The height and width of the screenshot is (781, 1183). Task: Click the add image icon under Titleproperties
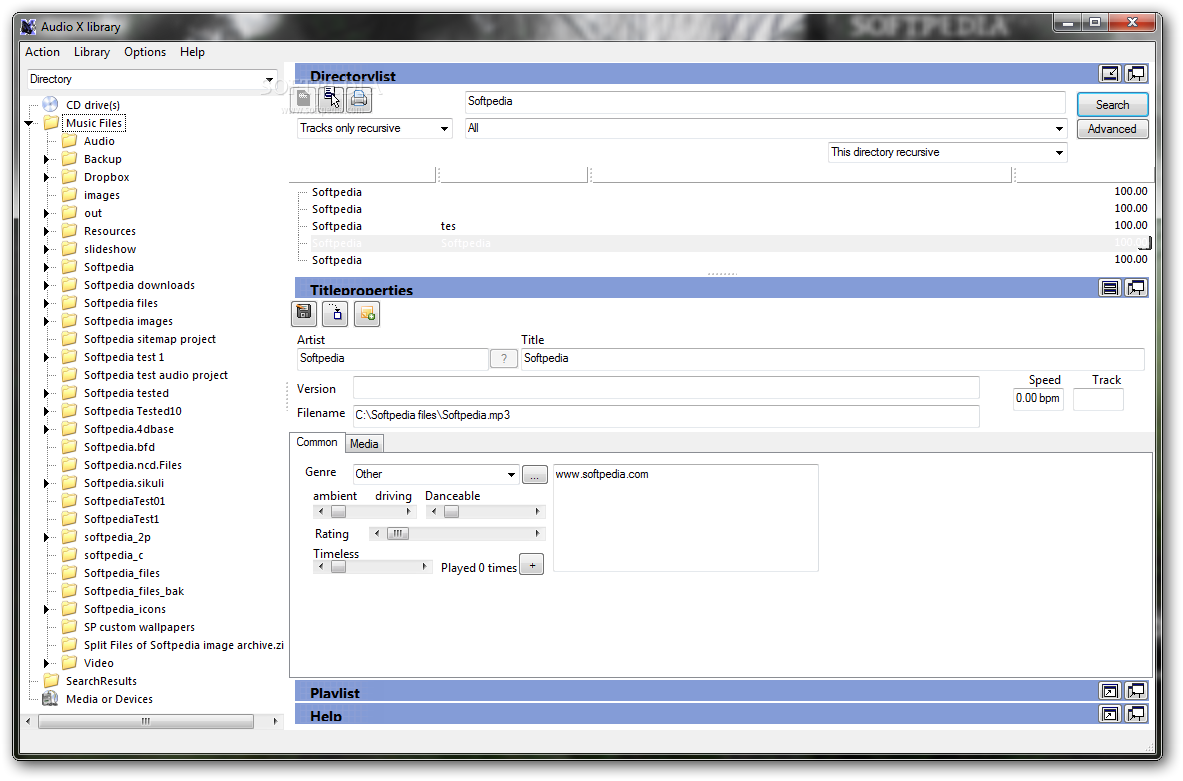pyautogui.click(x=367, y=313)
